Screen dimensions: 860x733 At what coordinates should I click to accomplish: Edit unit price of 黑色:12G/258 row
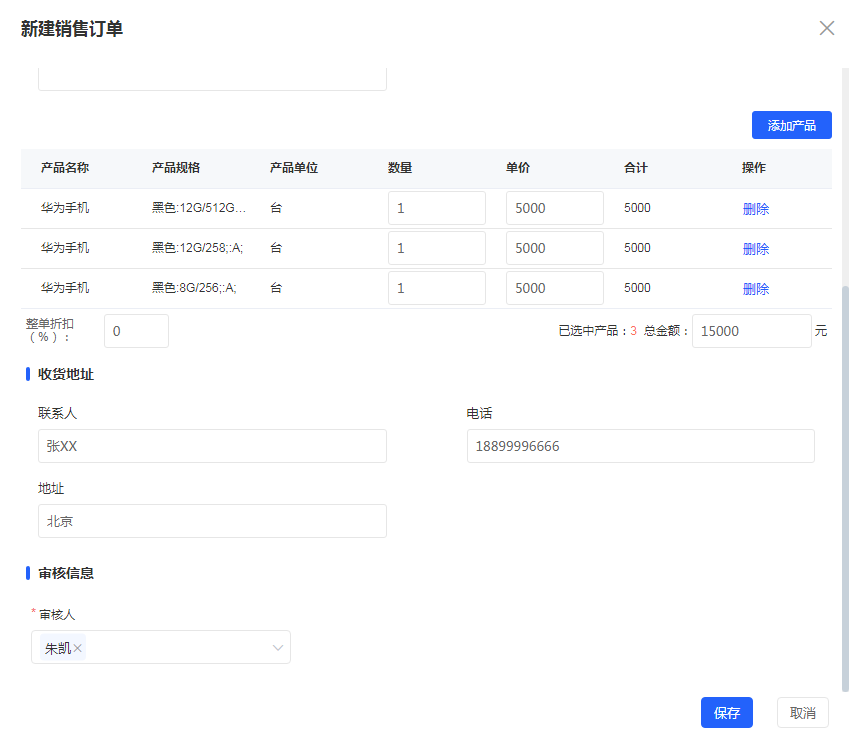(555, 248)
